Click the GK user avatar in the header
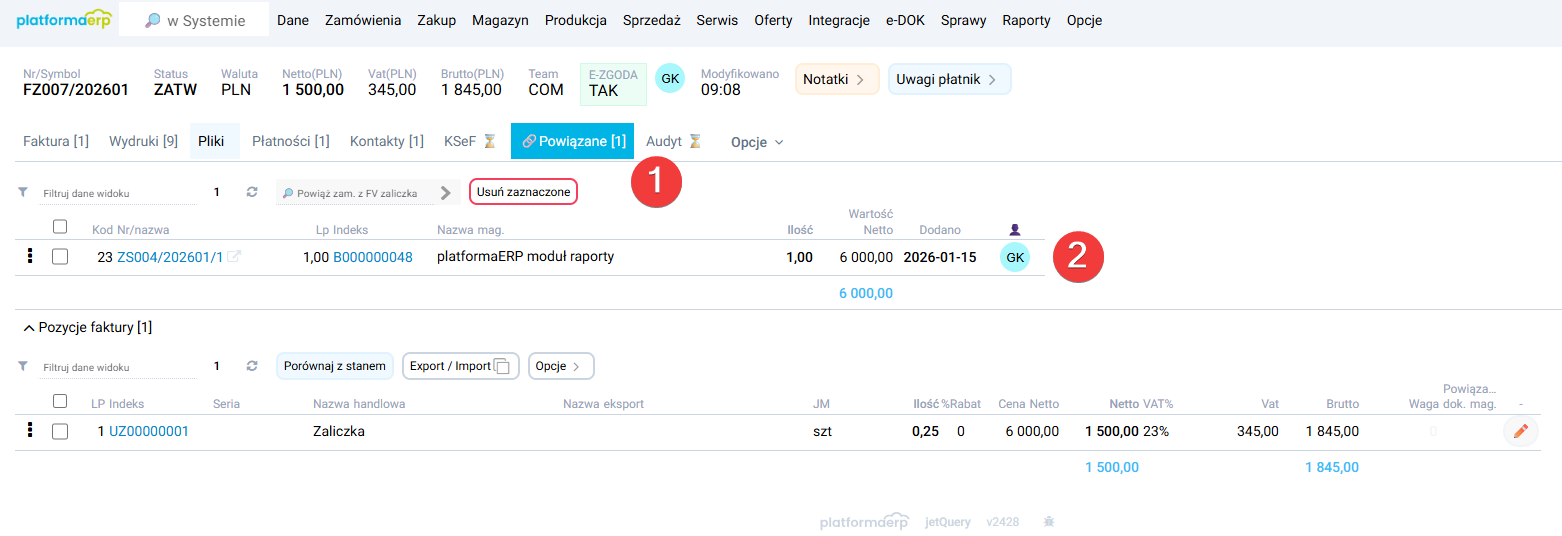 [670, 78]
